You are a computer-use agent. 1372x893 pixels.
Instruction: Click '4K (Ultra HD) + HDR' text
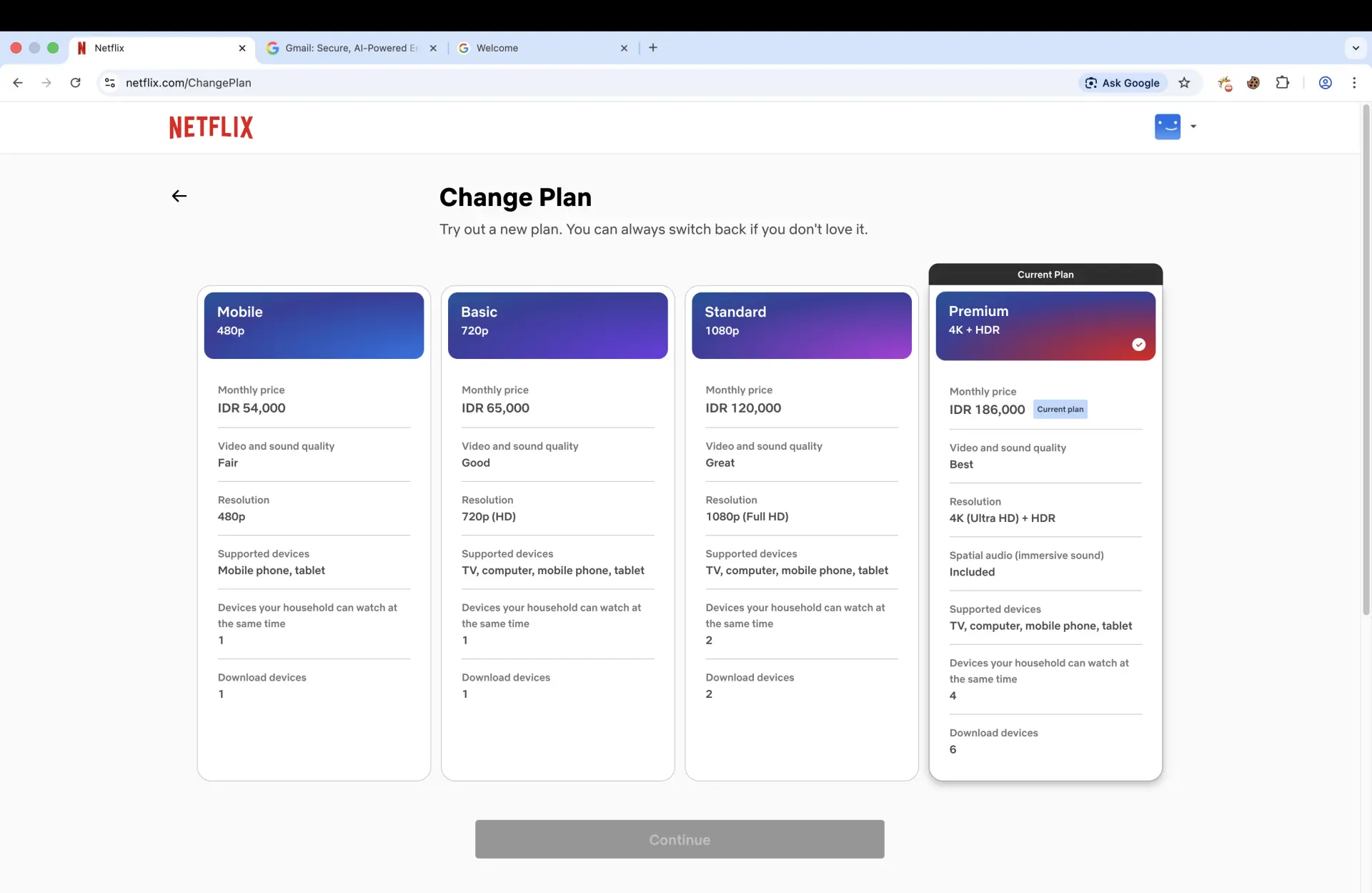(1002, 518)
